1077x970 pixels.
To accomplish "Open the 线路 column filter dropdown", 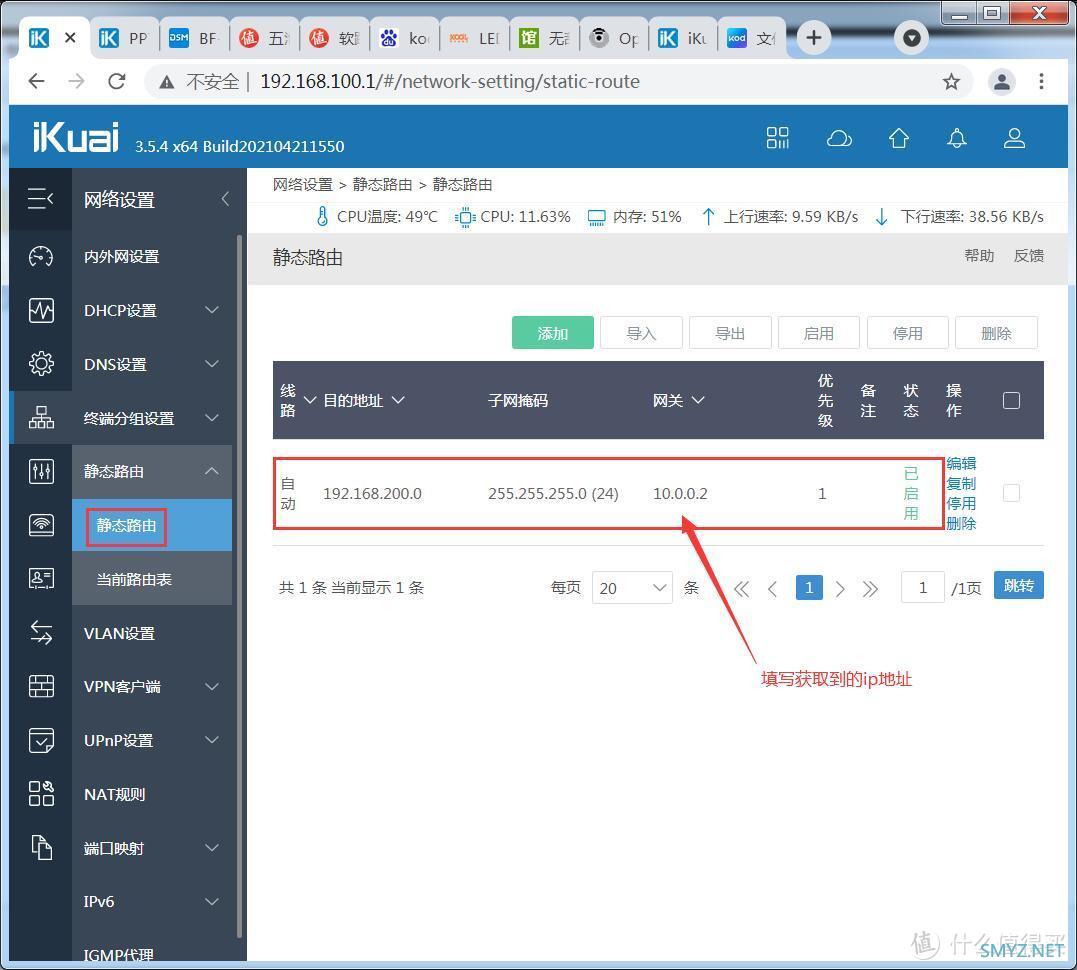I will tap(310, 400).
